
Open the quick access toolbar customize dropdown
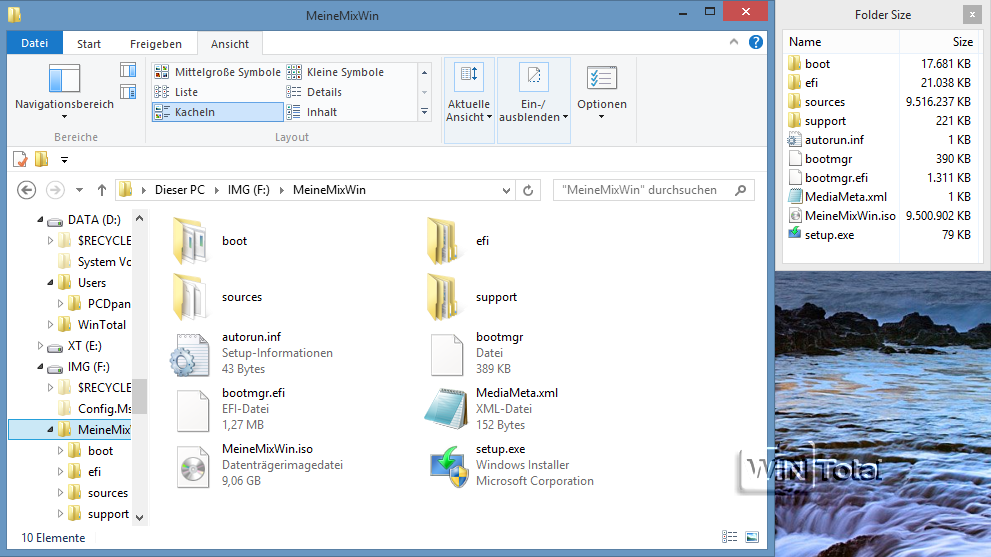coord(64,160)
